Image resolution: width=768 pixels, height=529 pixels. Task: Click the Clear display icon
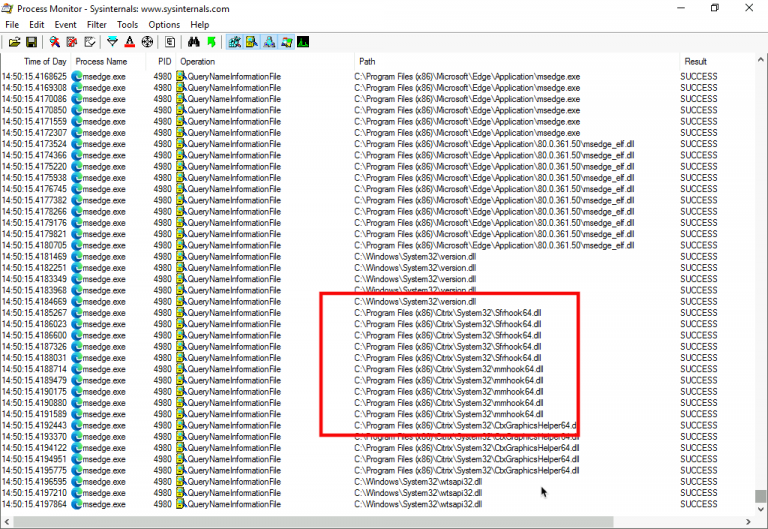pyautogui.click(x=89, y=42)
